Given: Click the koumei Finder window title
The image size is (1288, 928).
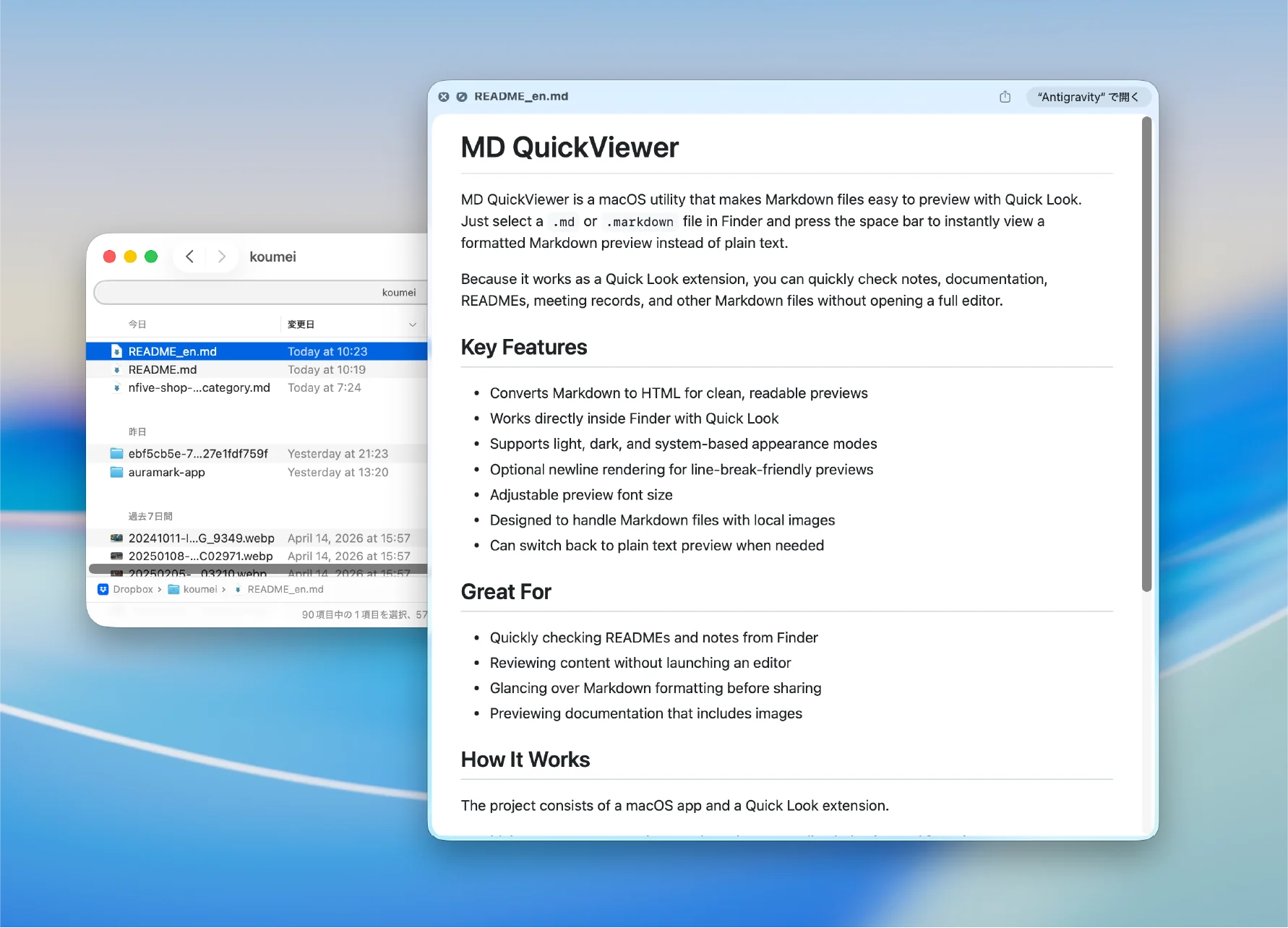Looking at the screenshot, I should click(x=272, y=257).
